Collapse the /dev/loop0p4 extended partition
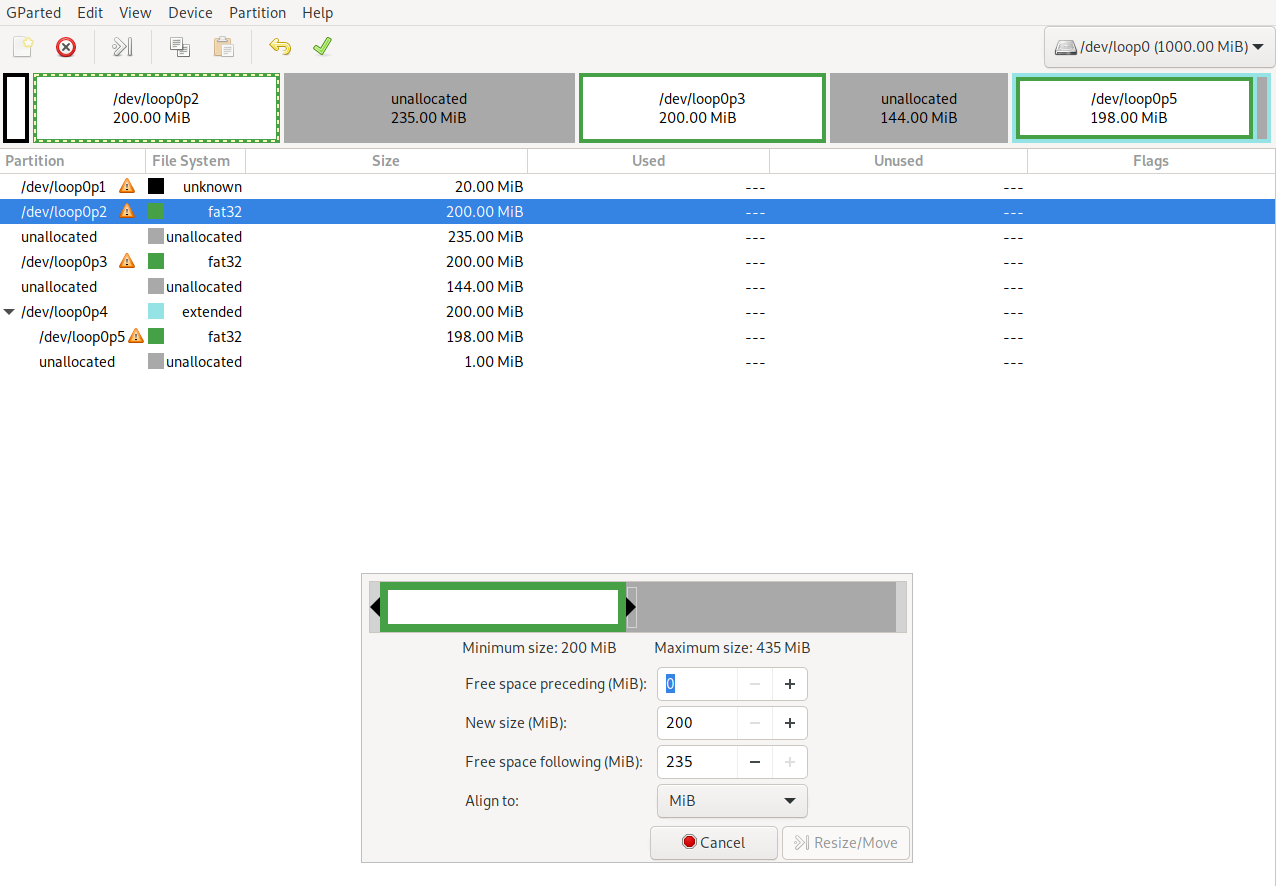This screenshot has width=1276, height=886. [x=10, y=312]
